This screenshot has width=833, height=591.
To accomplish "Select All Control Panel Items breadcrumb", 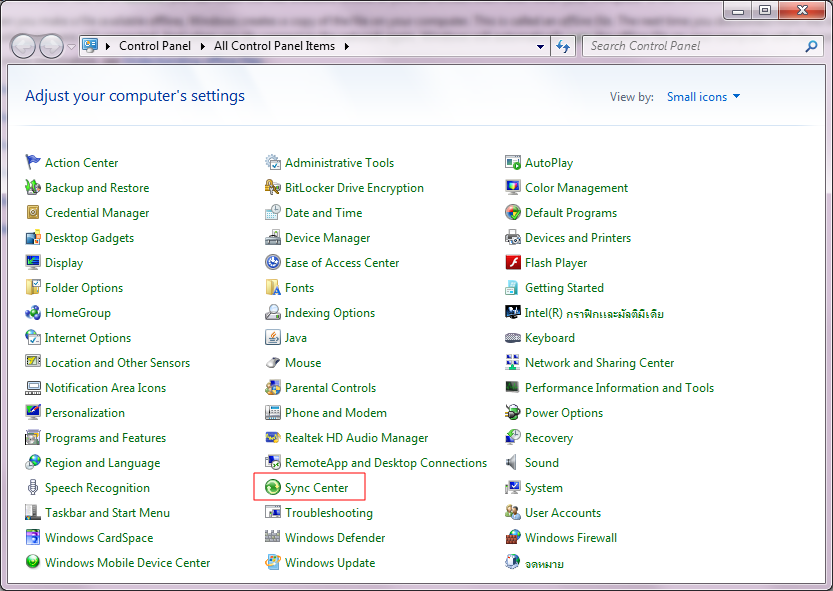I will [275, 46].
